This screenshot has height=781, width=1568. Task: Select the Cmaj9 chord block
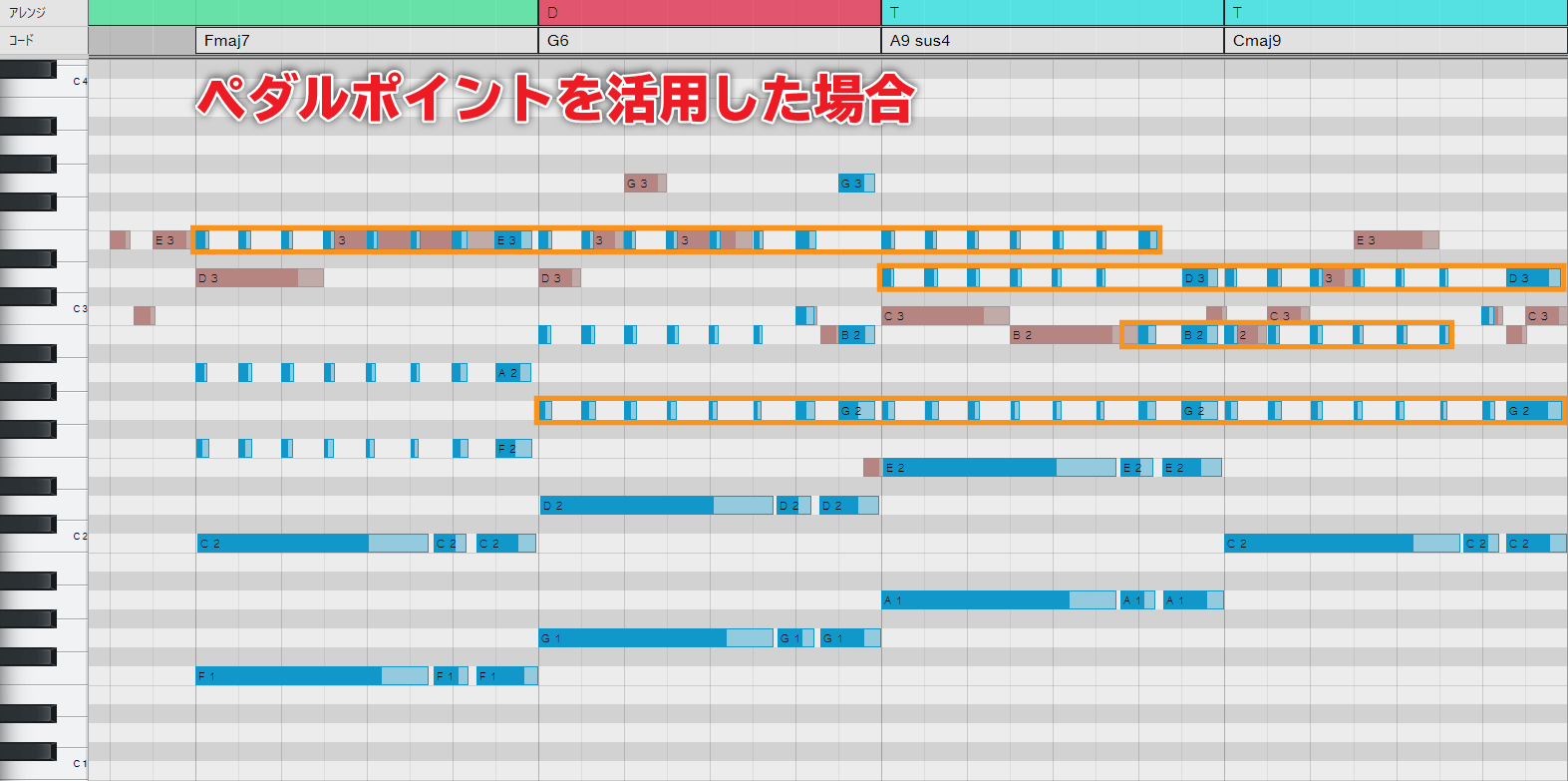(1396, 41)
